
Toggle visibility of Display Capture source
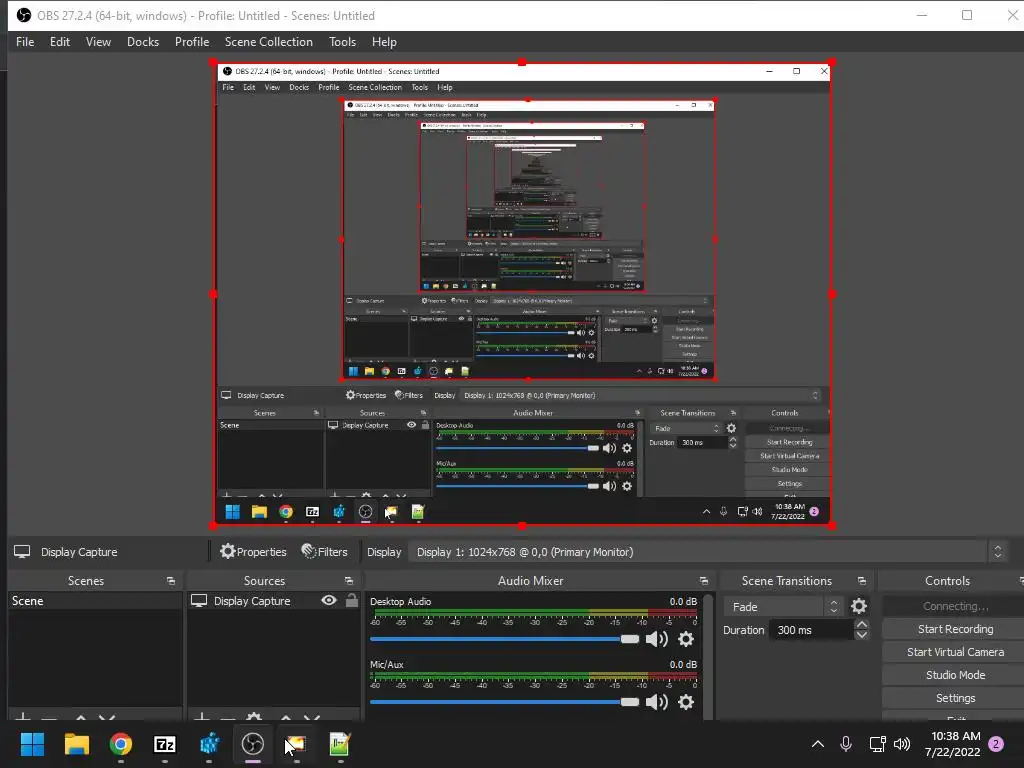329,600
